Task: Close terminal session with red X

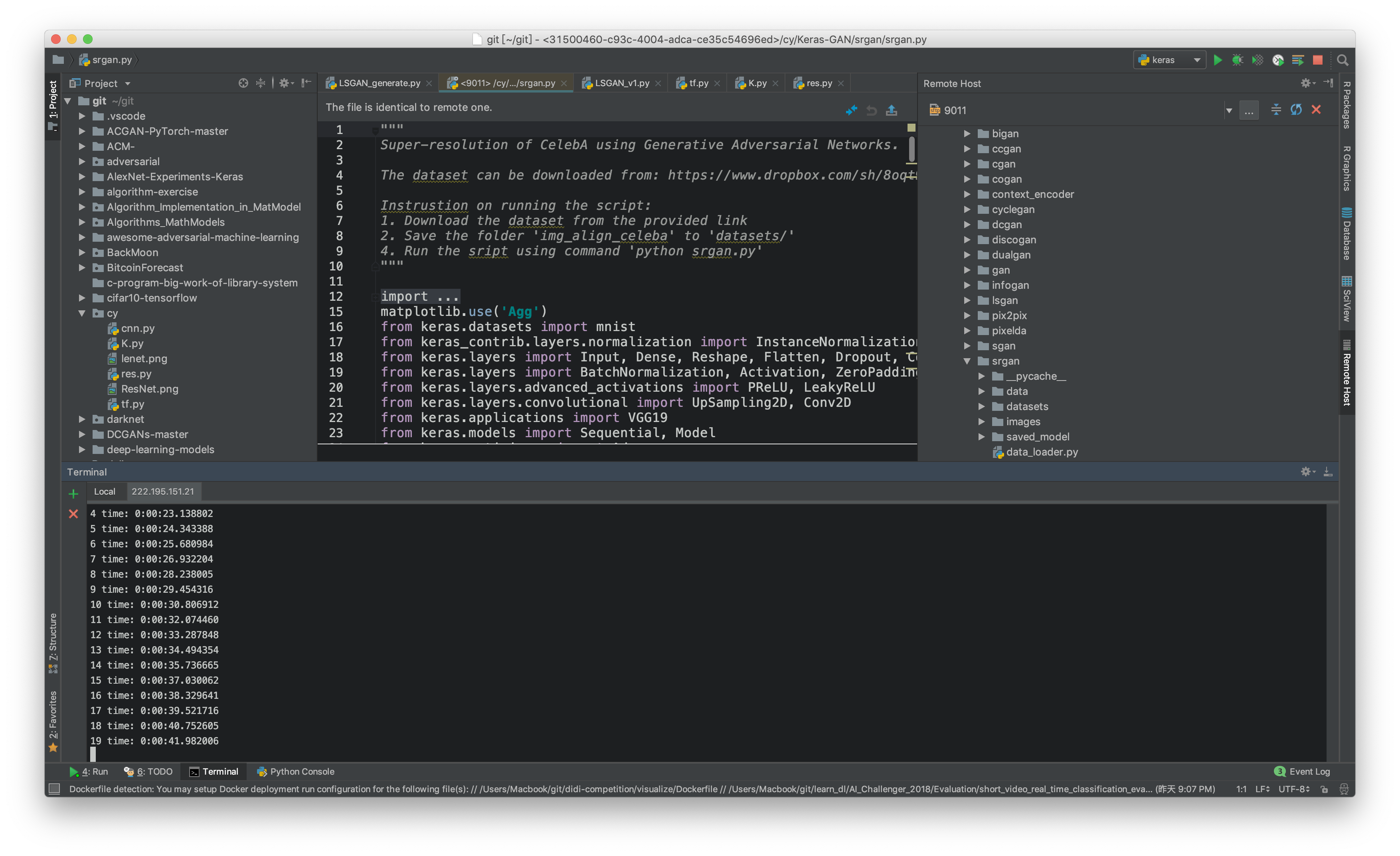Action: click(x=73, y=513)
